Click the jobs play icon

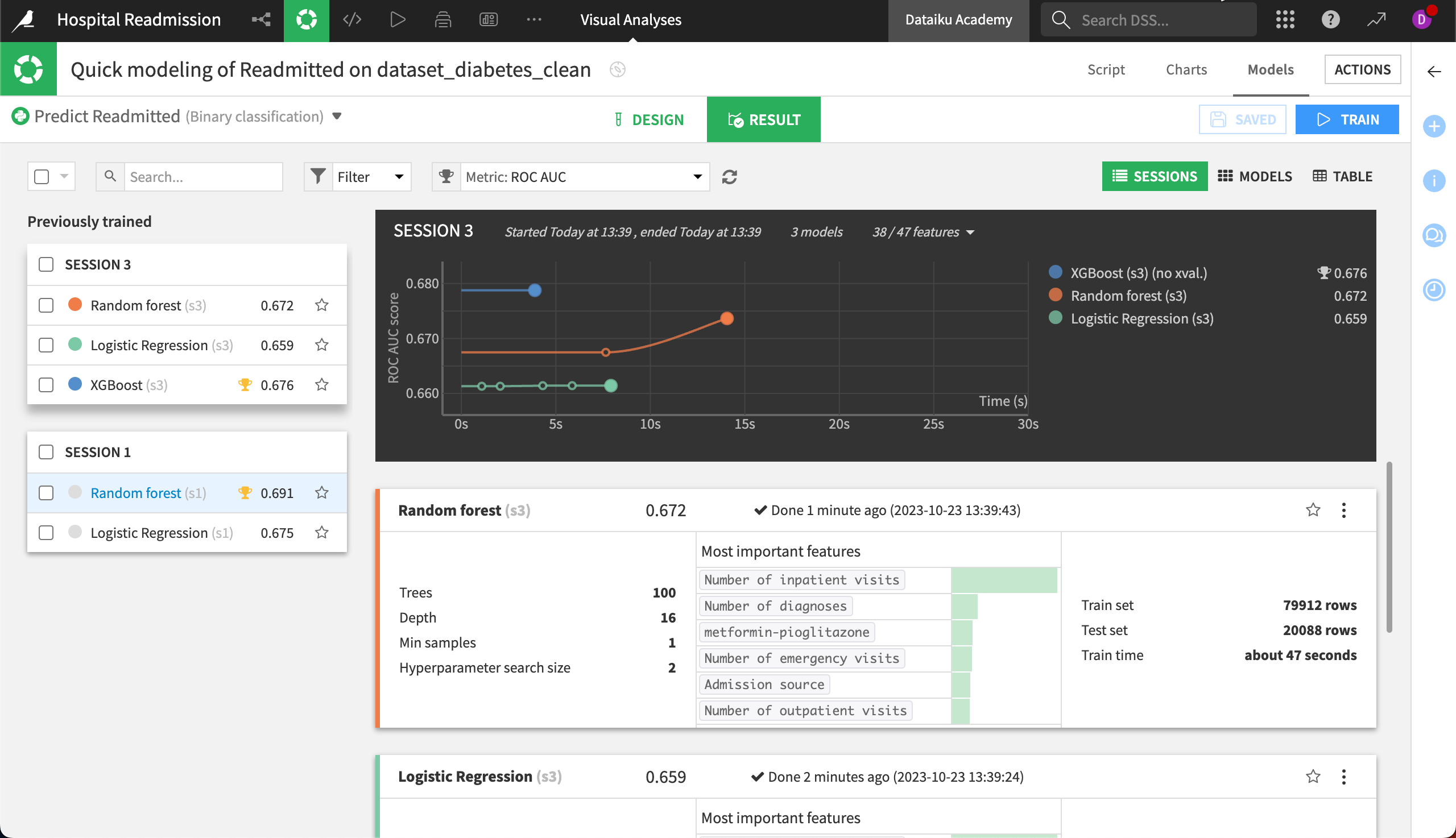click(x=397, y=20)
